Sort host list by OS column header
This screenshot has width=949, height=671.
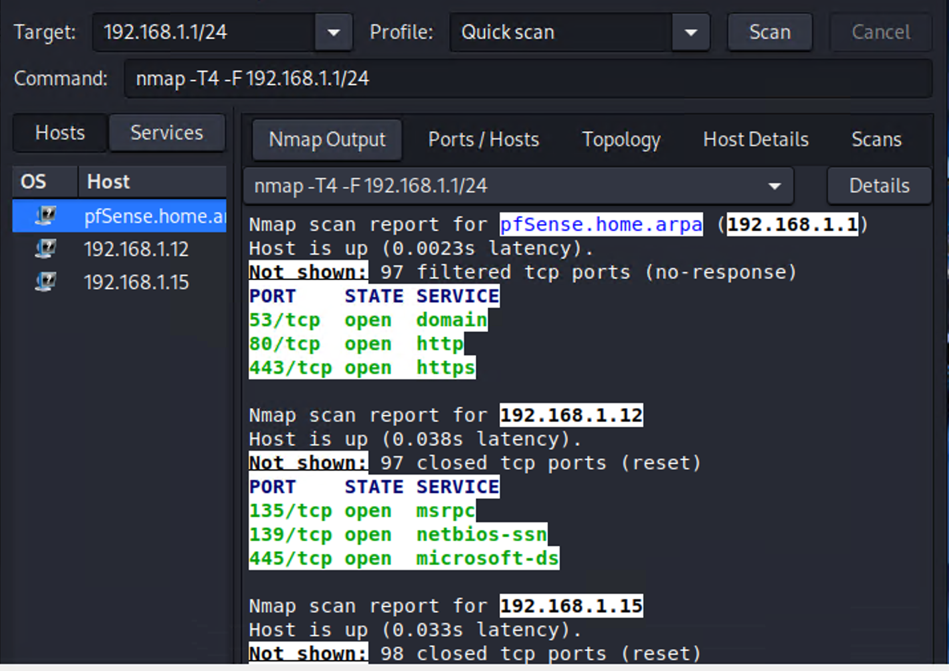coord(45,182)
